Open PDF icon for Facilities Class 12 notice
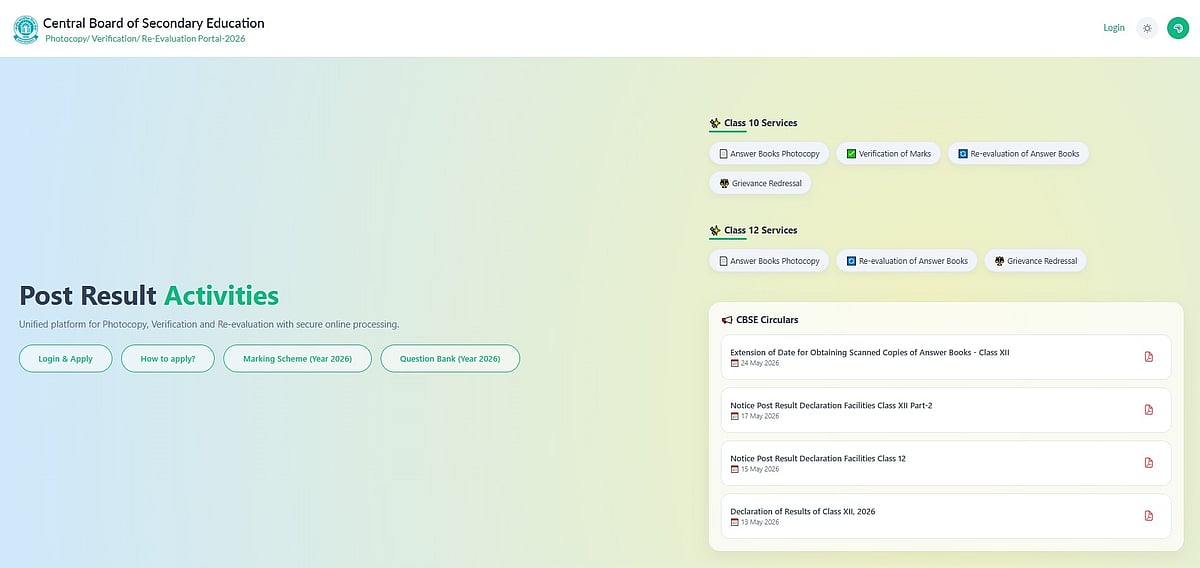This screenshot has height=568, width=1200. click(1148, 463)
